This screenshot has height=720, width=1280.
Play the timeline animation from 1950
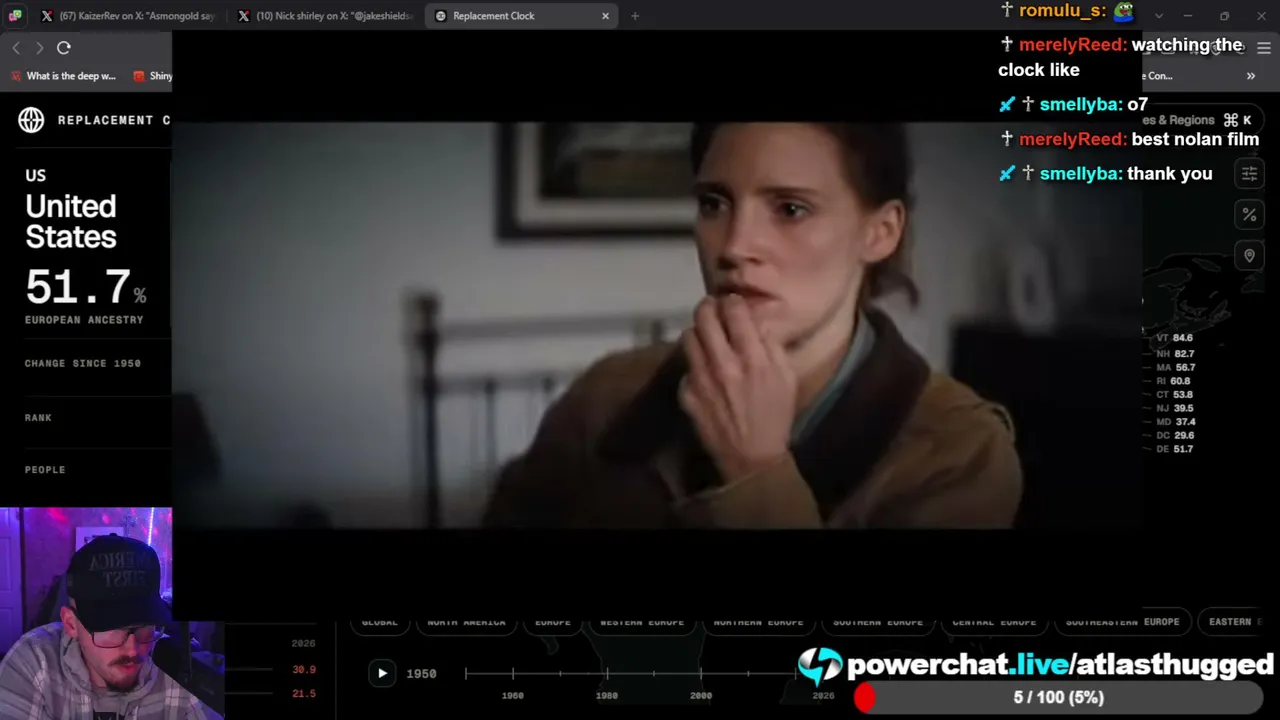click(382, 674)
